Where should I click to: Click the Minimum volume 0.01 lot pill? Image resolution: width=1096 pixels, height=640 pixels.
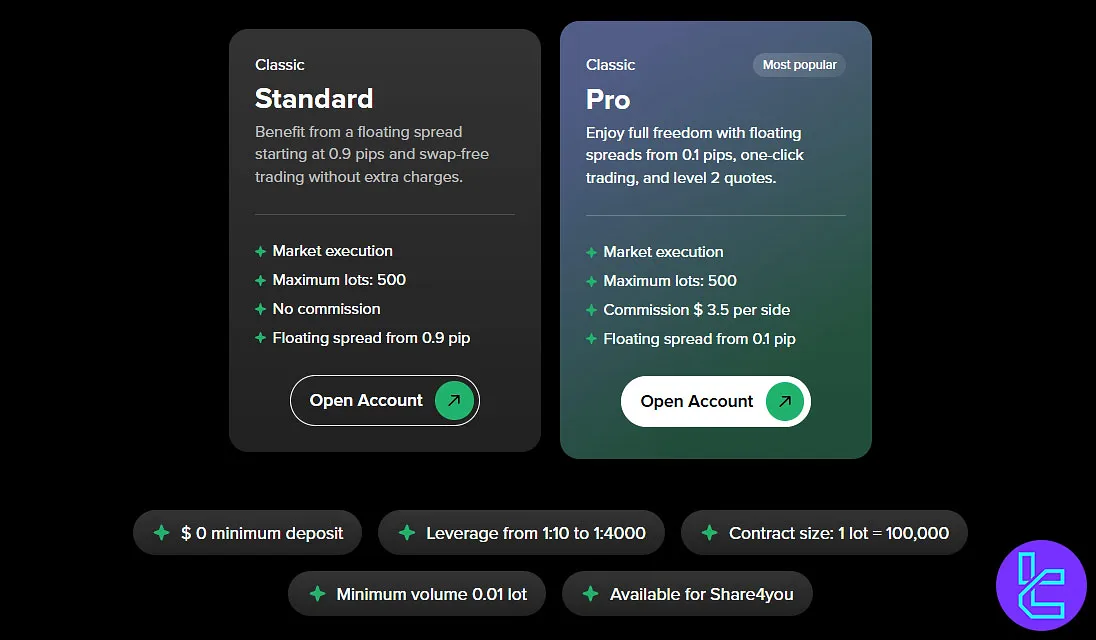pos(416,593)
